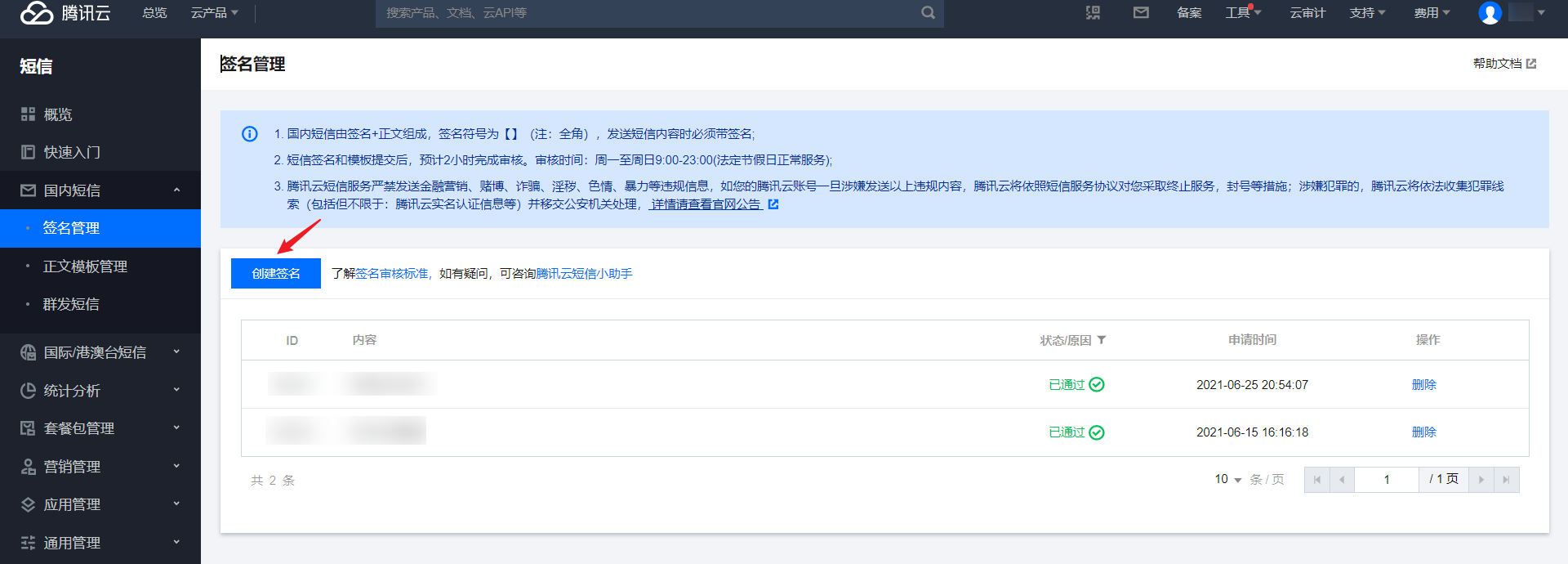
Task: Collapse the 国内短信 section chevron
Action: [177, 190]
